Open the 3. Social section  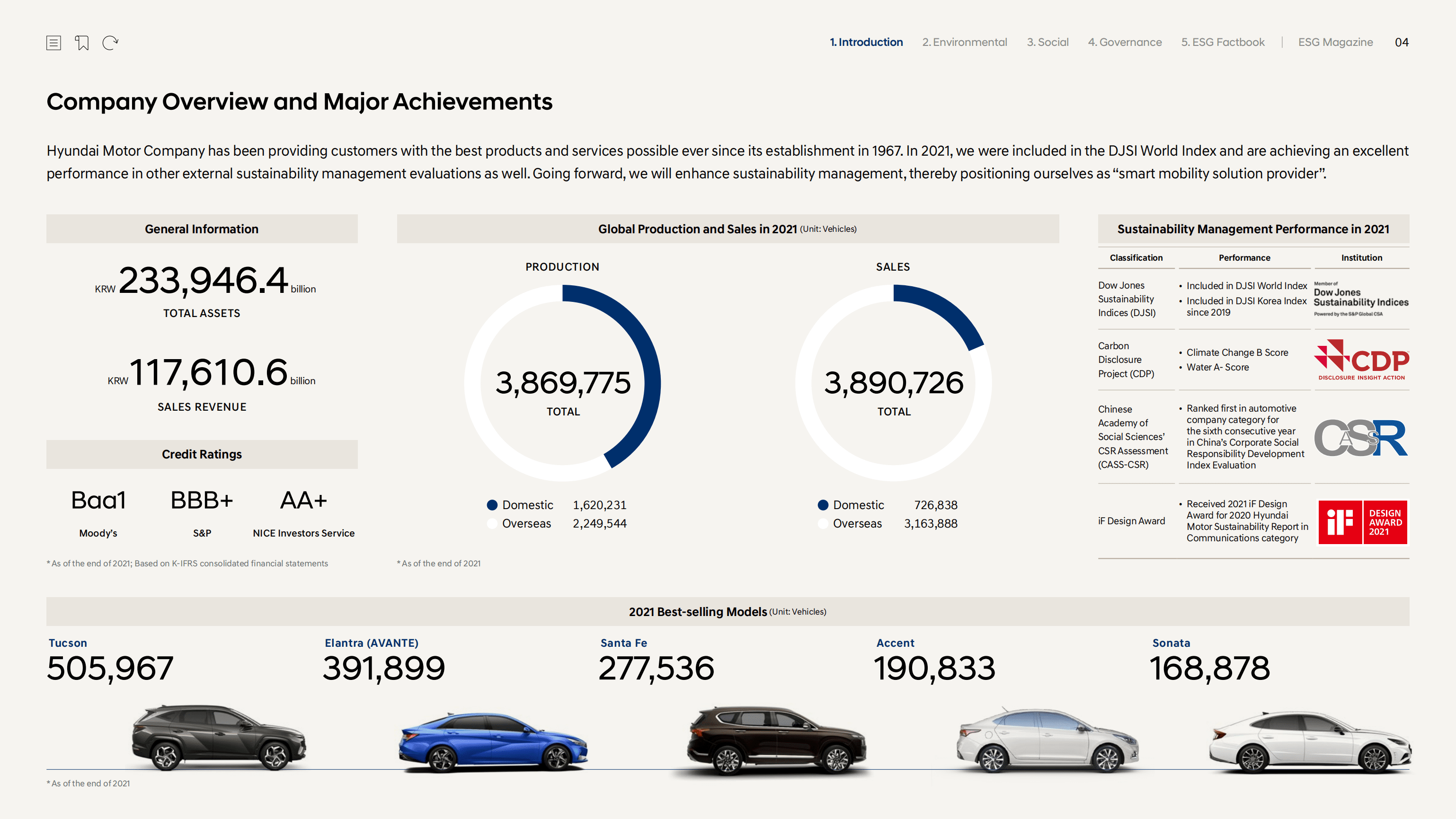(1048, 42)
